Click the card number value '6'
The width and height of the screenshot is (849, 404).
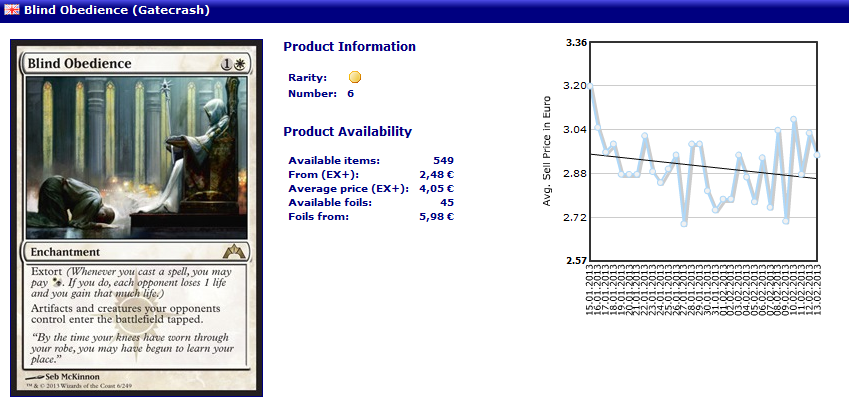(x=351, y=94)
